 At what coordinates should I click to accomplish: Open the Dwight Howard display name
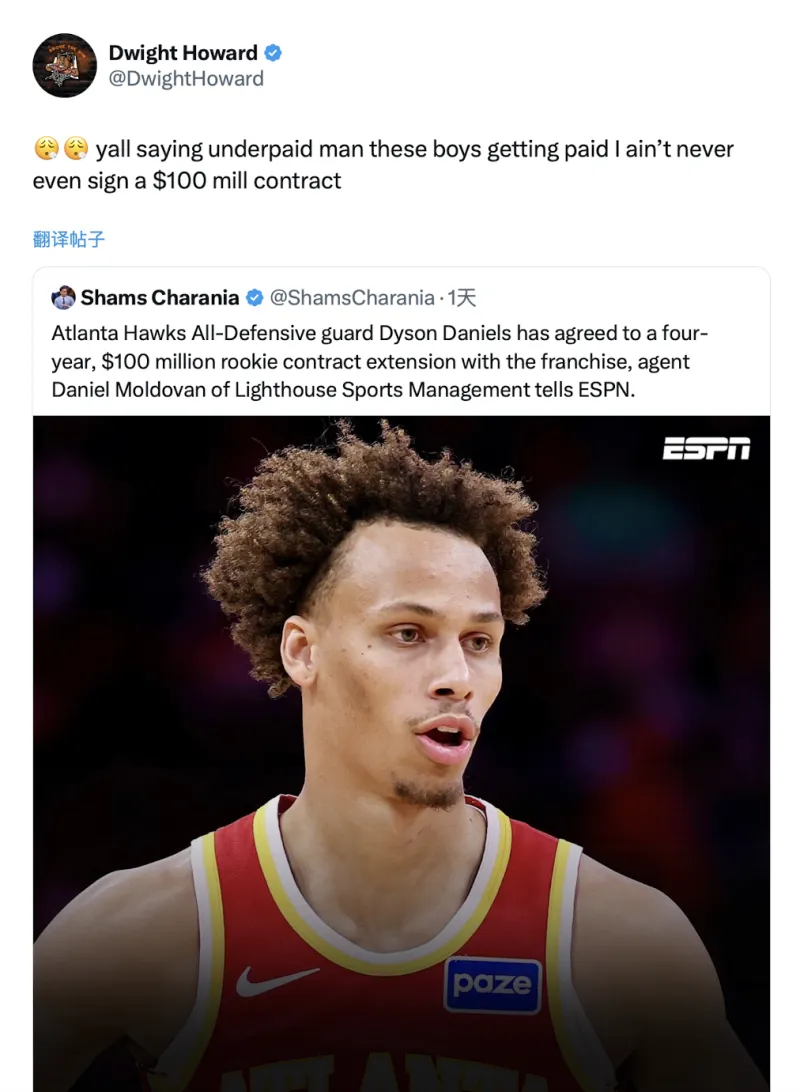183,53
